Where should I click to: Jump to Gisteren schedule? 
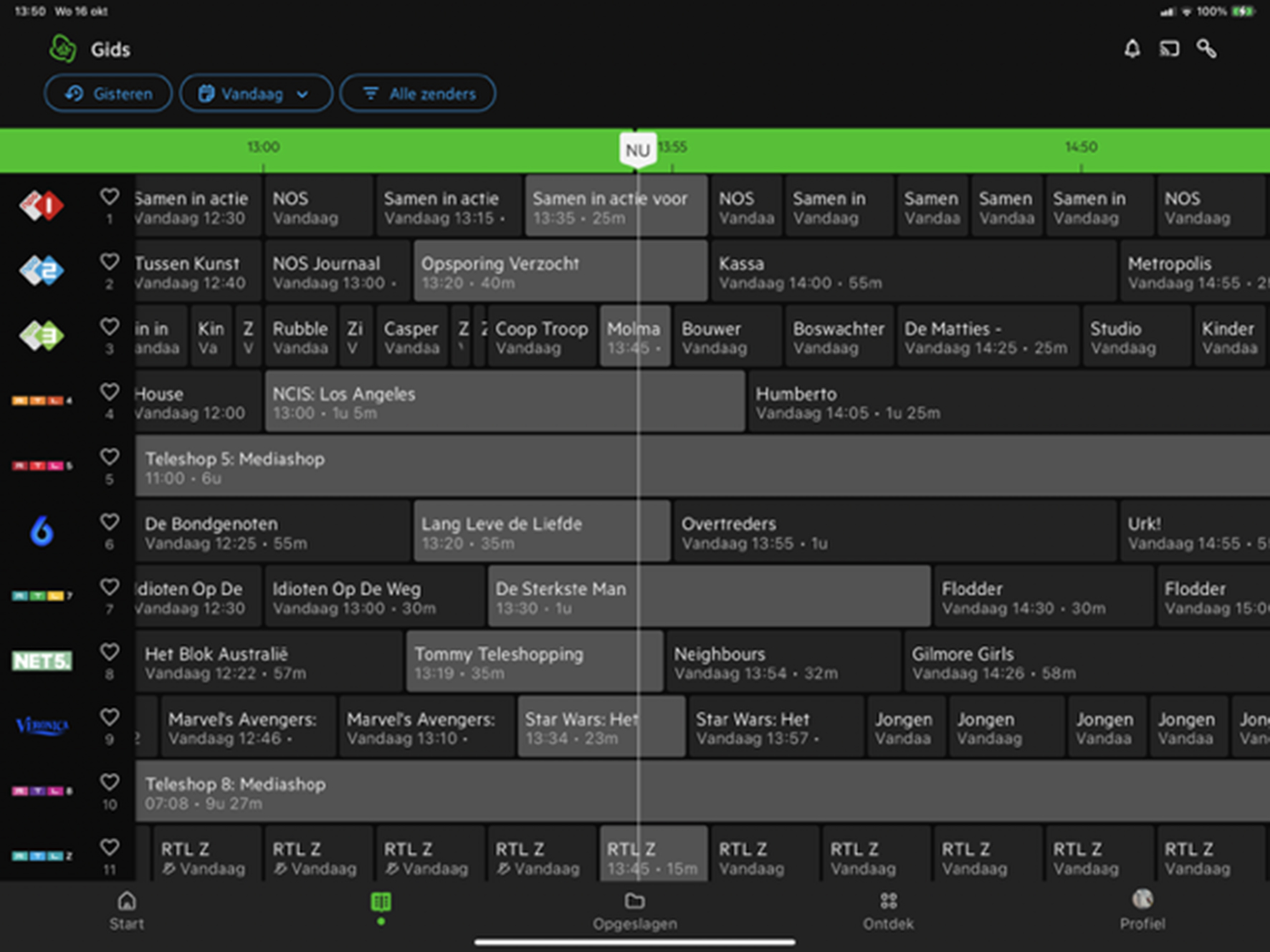click(x=108, y=94)
